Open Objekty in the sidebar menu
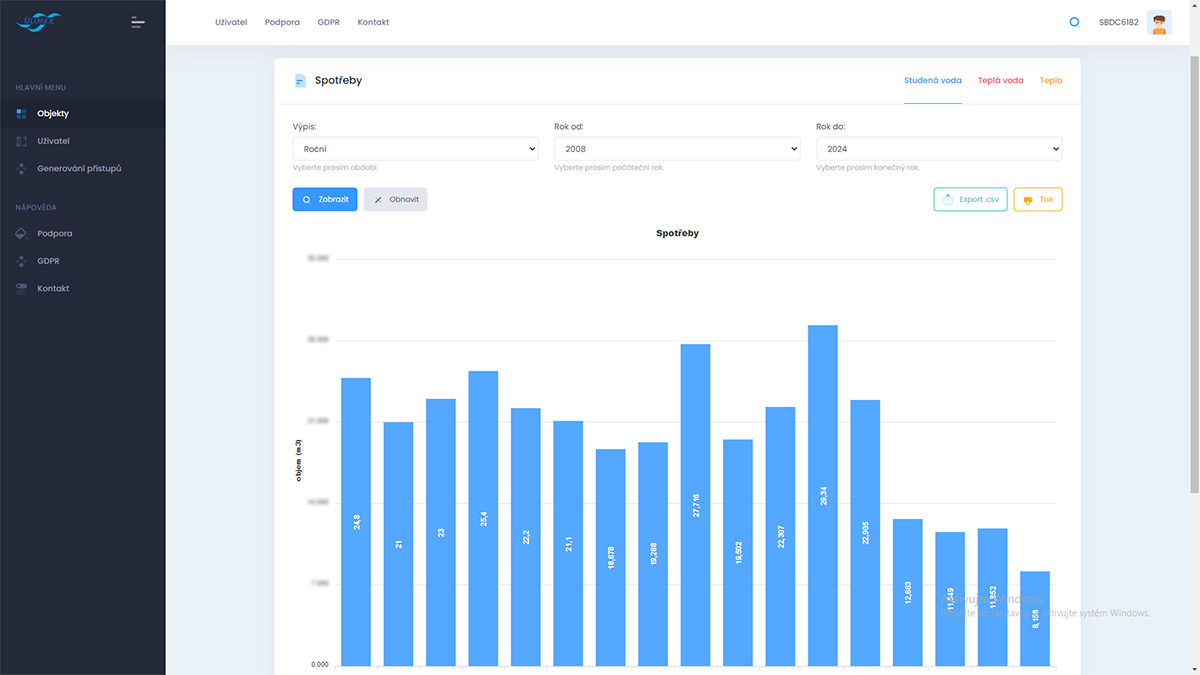Viewport: 1200px width, 675px height. (82, 113)
